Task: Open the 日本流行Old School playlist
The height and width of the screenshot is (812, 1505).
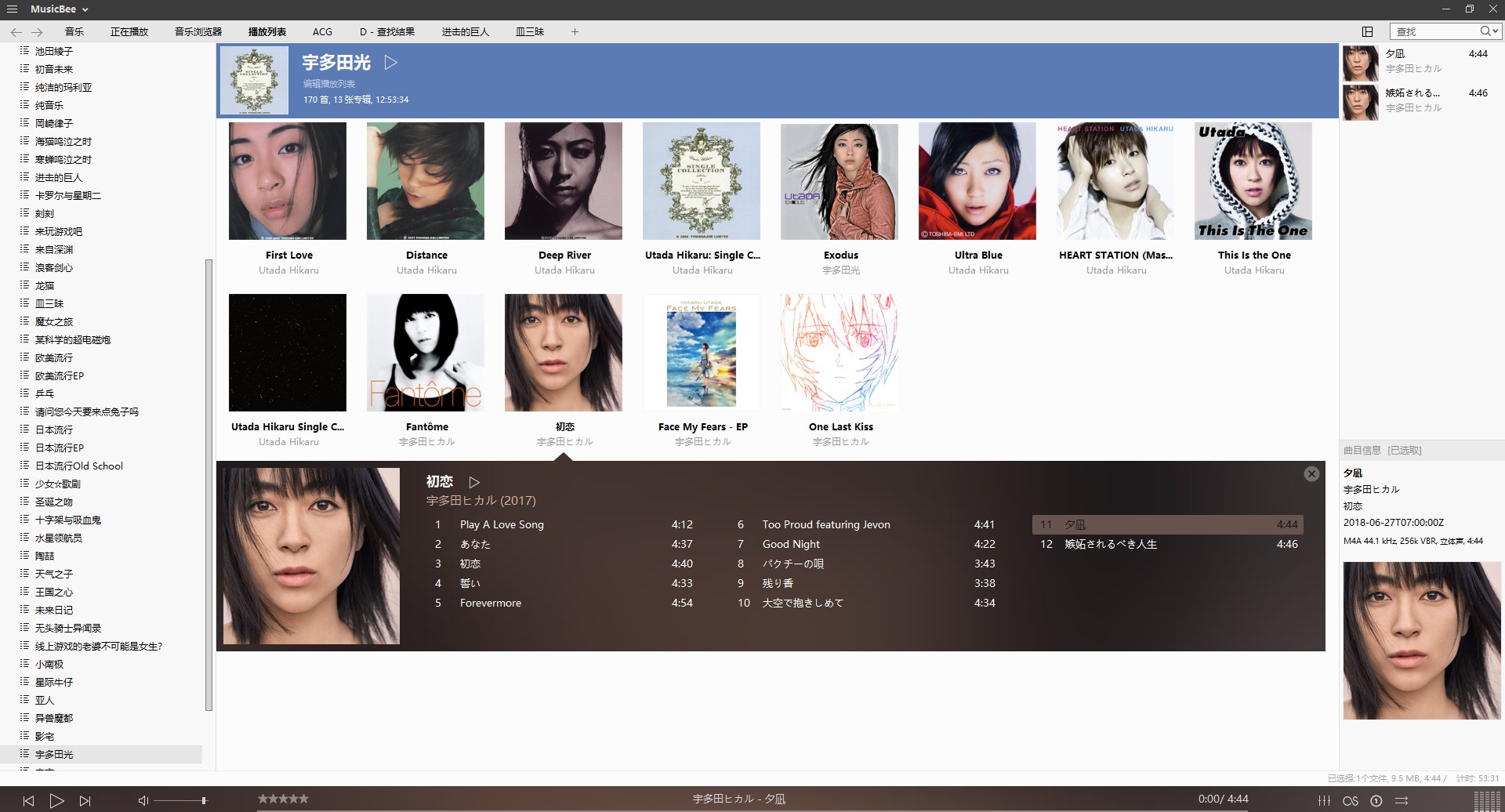Action: (x=79, y=466)
